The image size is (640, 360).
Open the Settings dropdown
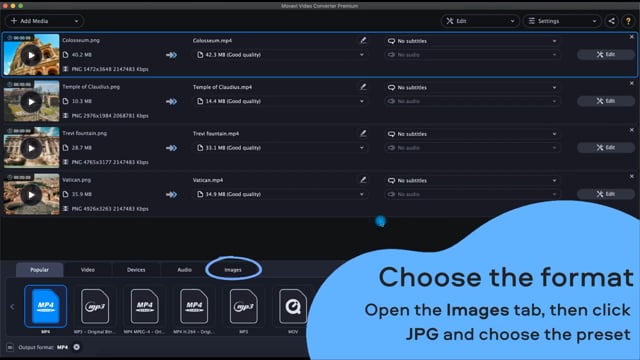(562, 21)
